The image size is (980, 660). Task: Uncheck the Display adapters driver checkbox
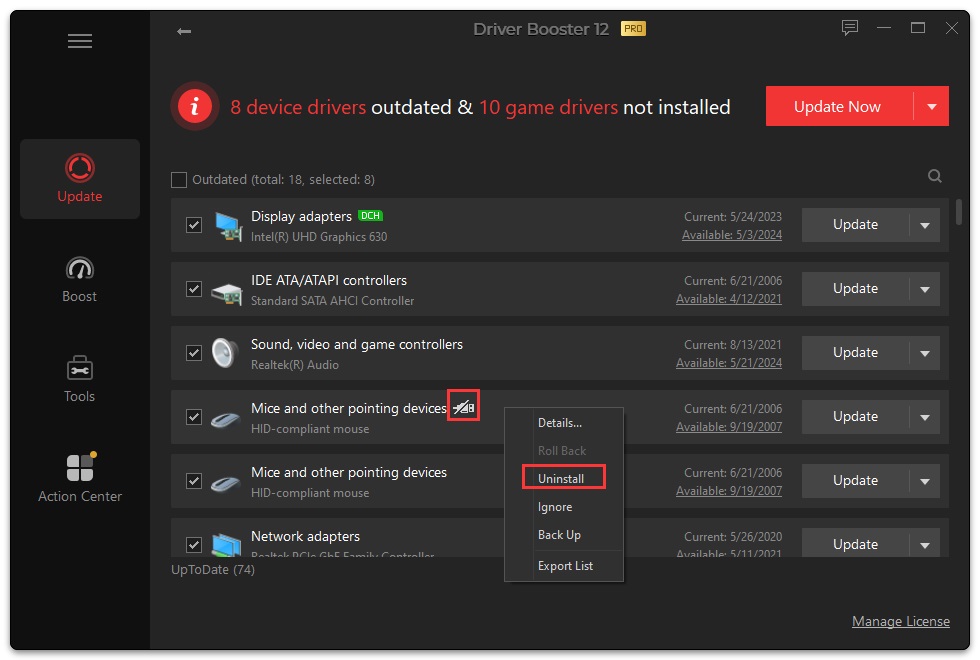click(194, 225)
